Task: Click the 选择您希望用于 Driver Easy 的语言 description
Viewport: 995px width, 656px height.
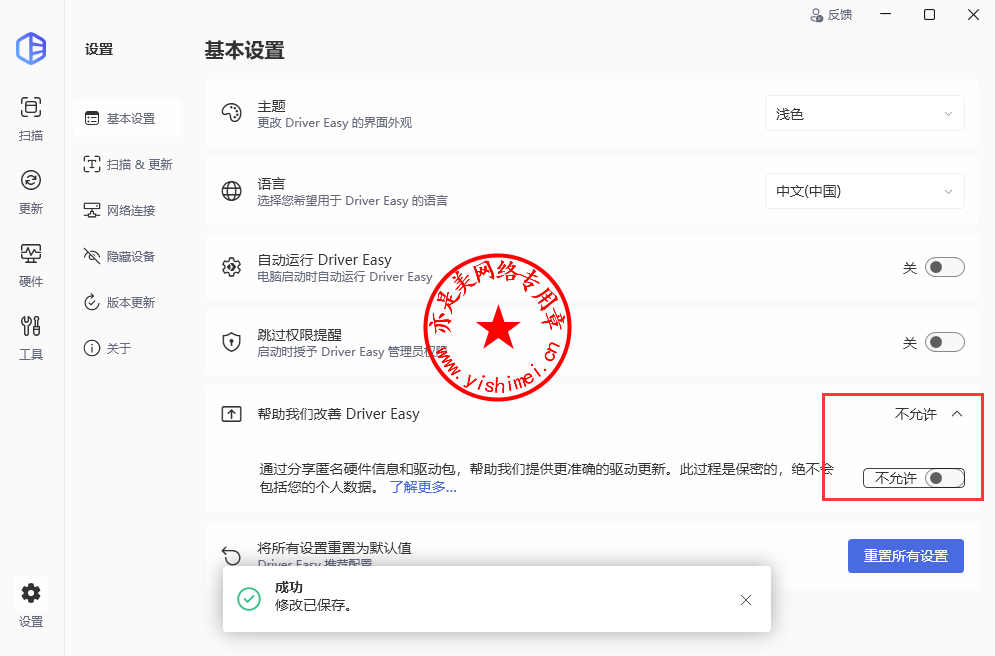Action: click(352, 201)
